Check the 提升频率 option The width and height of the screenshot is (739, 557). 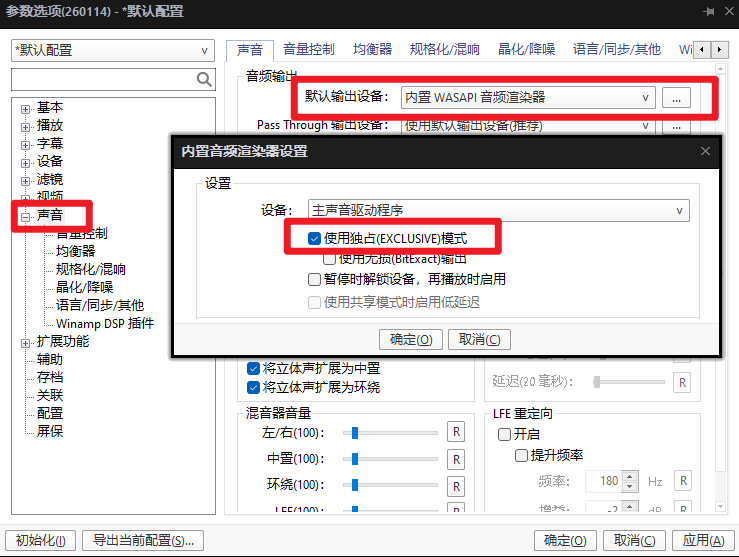(521, 455)
